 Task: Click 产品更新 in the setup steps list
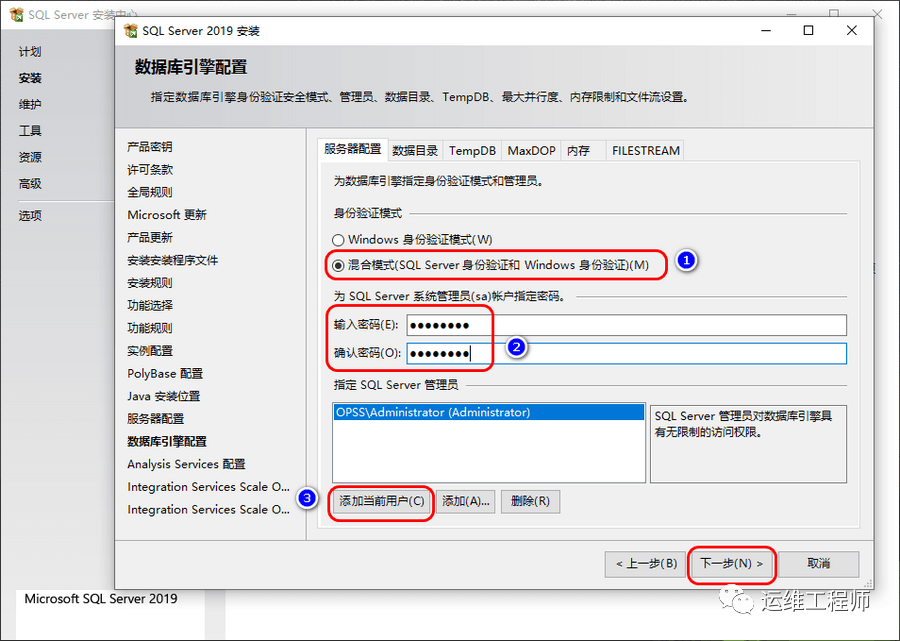pos(150,238)
